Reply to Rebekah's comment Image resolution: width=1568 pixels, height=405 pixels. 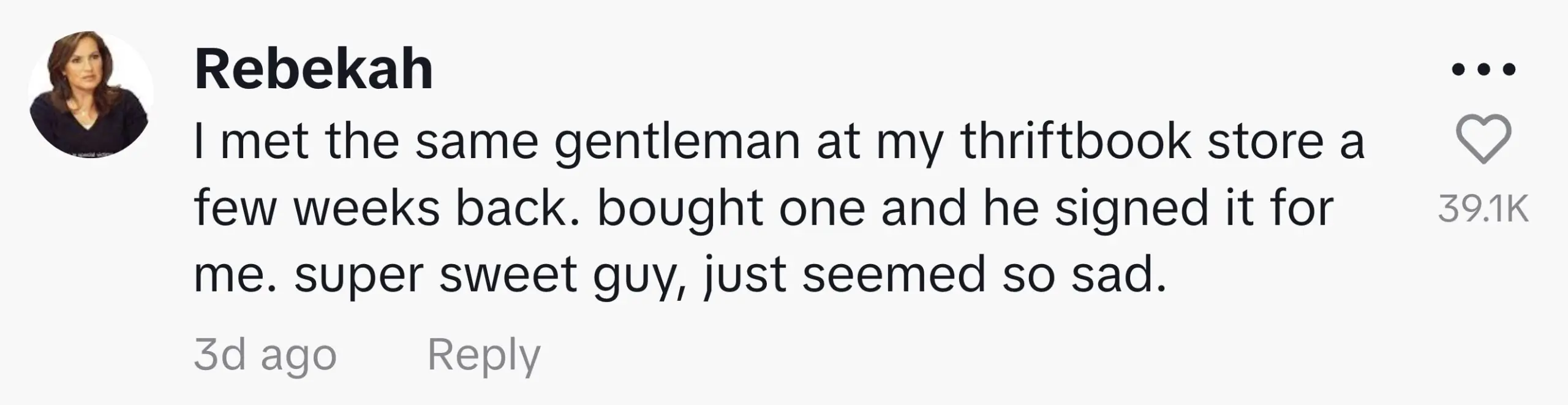[483, 355]
